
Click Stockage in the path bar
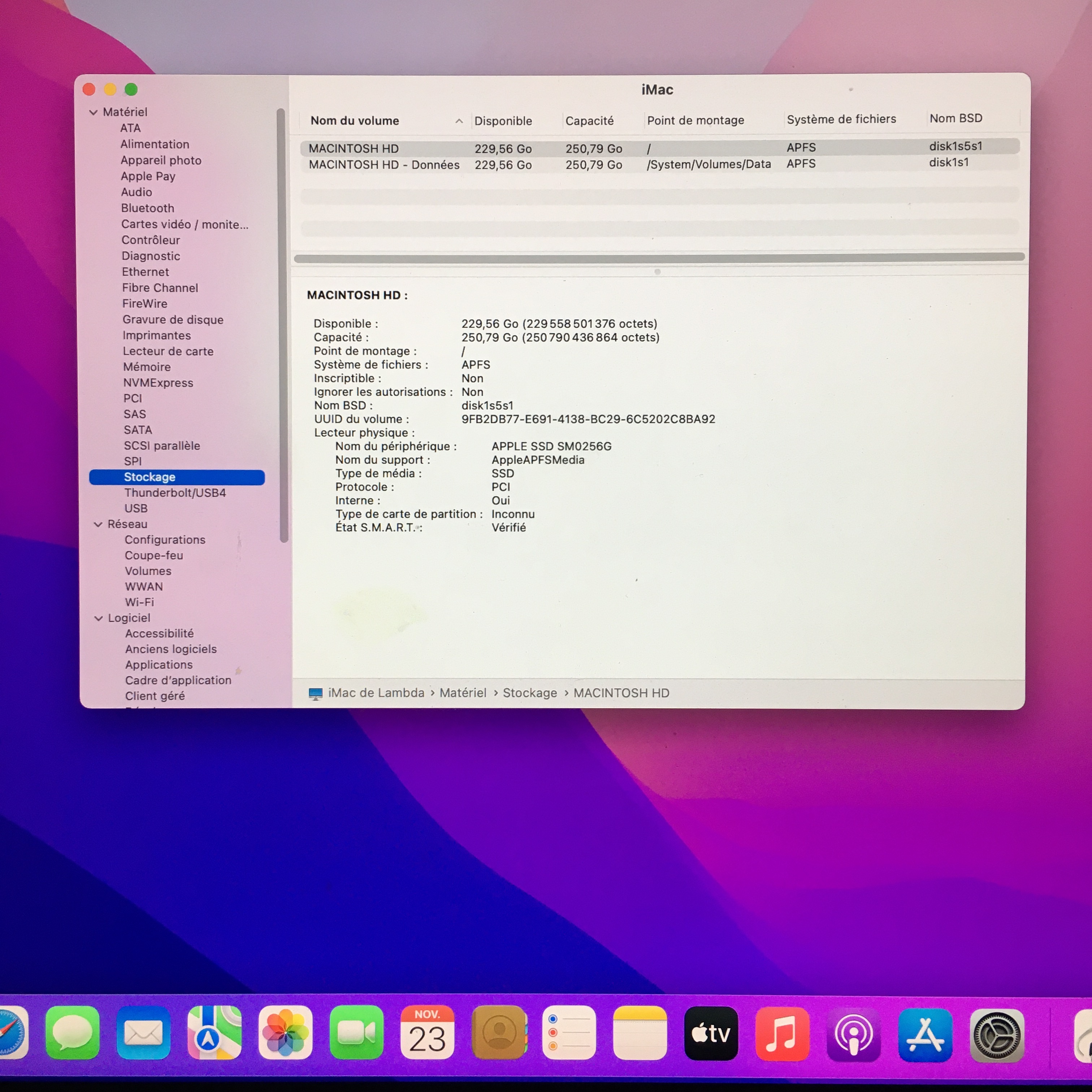point(530,693)
